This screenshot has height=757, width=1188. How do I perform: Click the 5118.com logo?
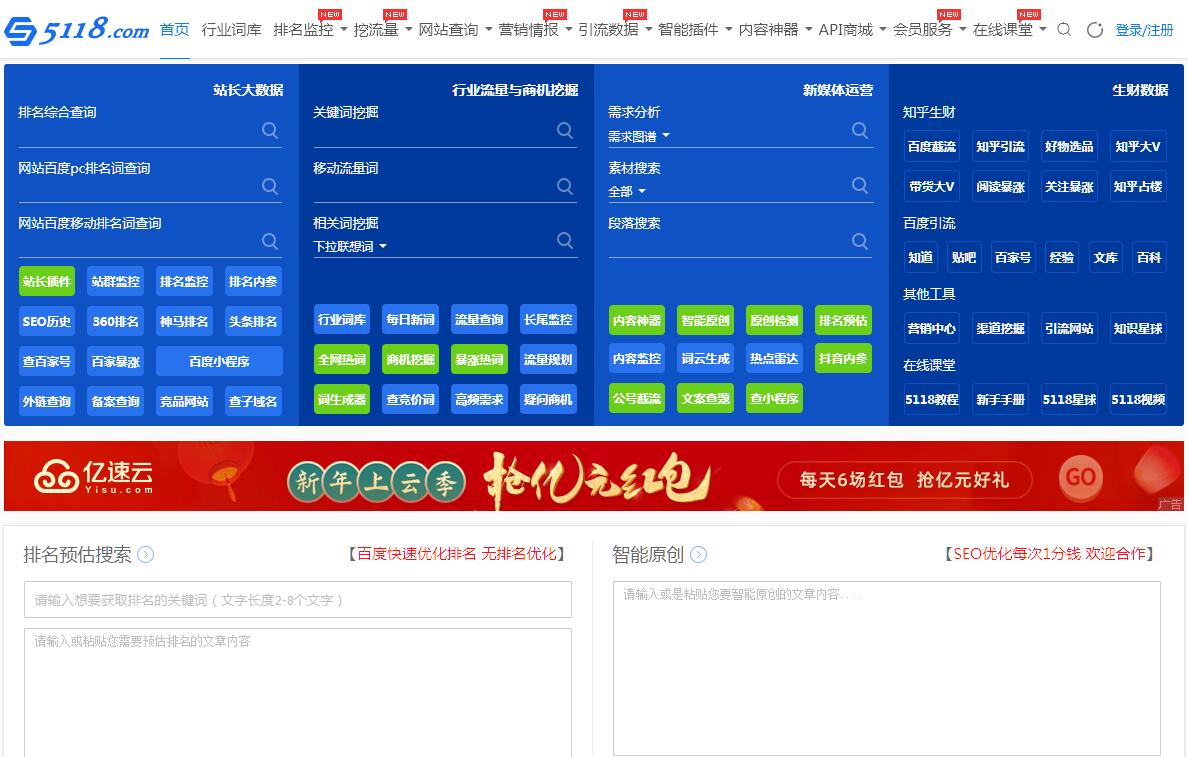point(76,30)
